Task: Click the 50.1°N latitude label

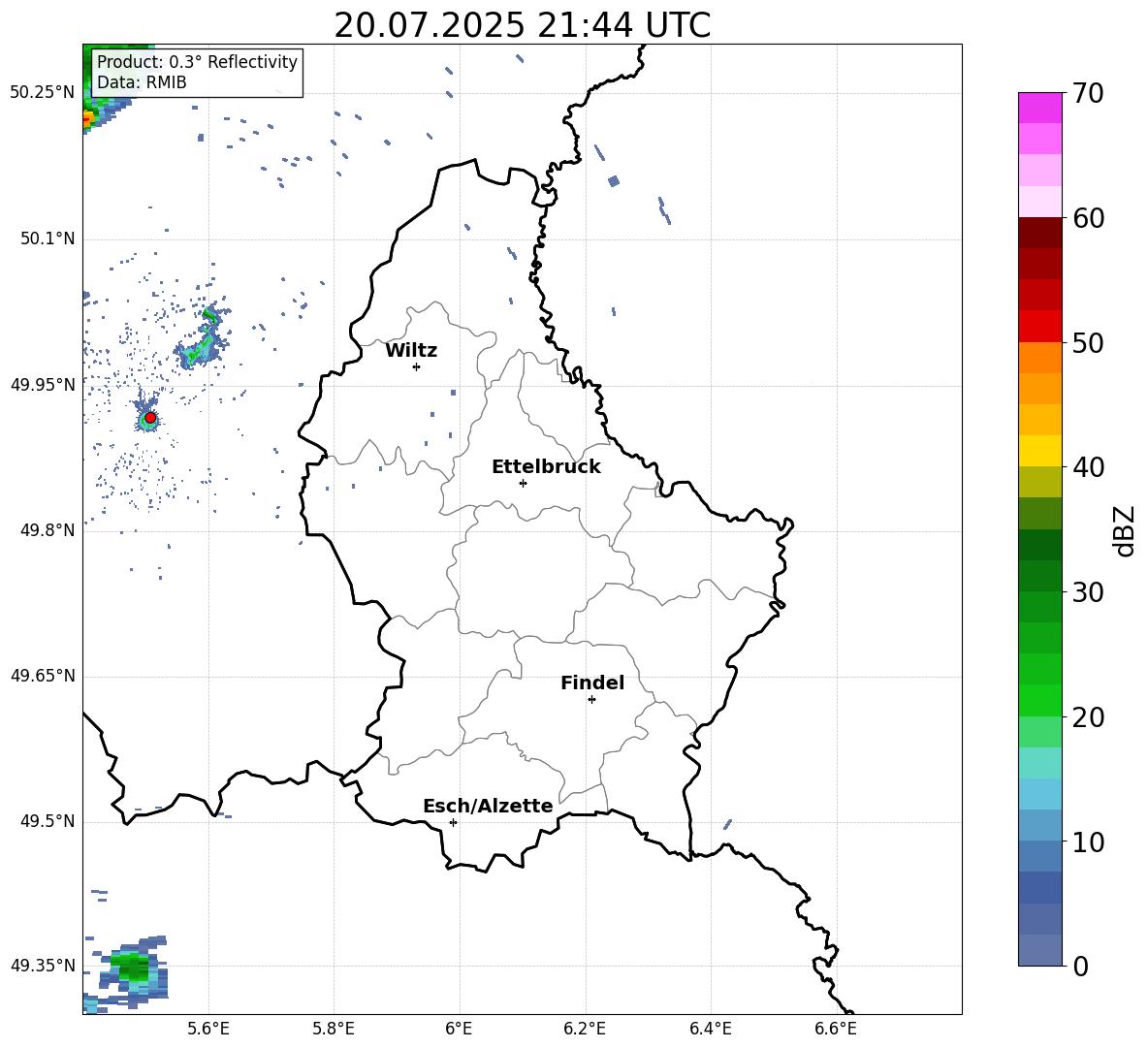Action: click(48, 238)
